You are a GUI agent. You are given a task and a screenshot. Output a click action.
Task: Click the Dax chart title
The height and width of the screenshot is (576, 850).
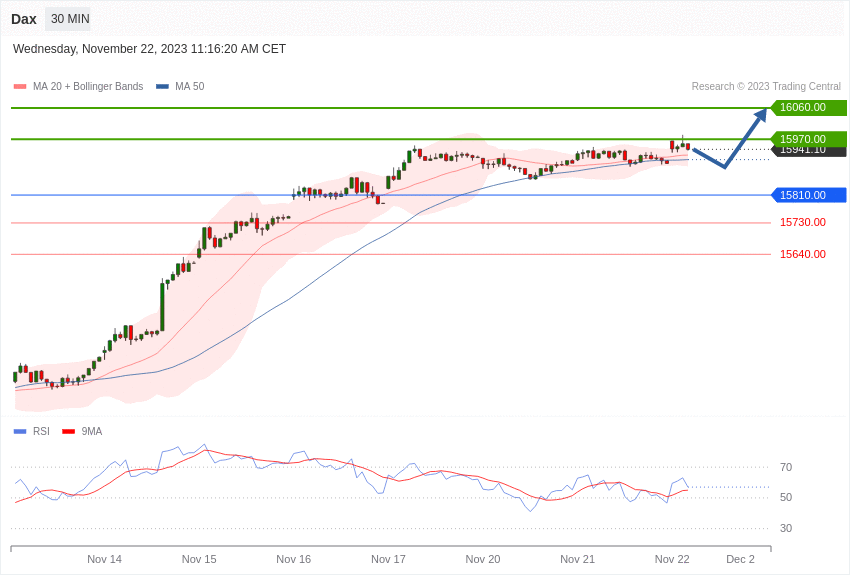[24, 19]
